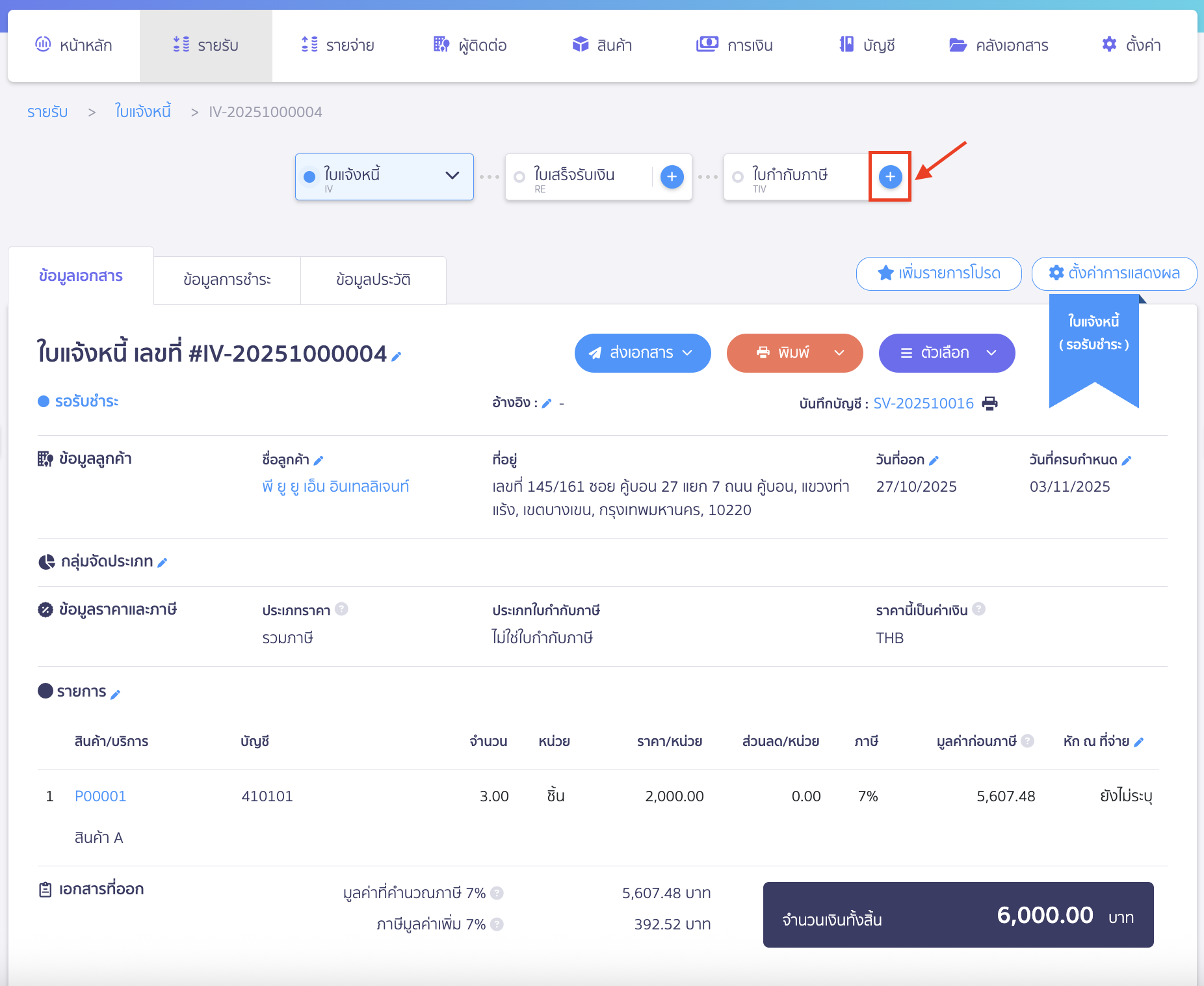Open the ตัวเลือก options dropdown

tap(993, 353)
